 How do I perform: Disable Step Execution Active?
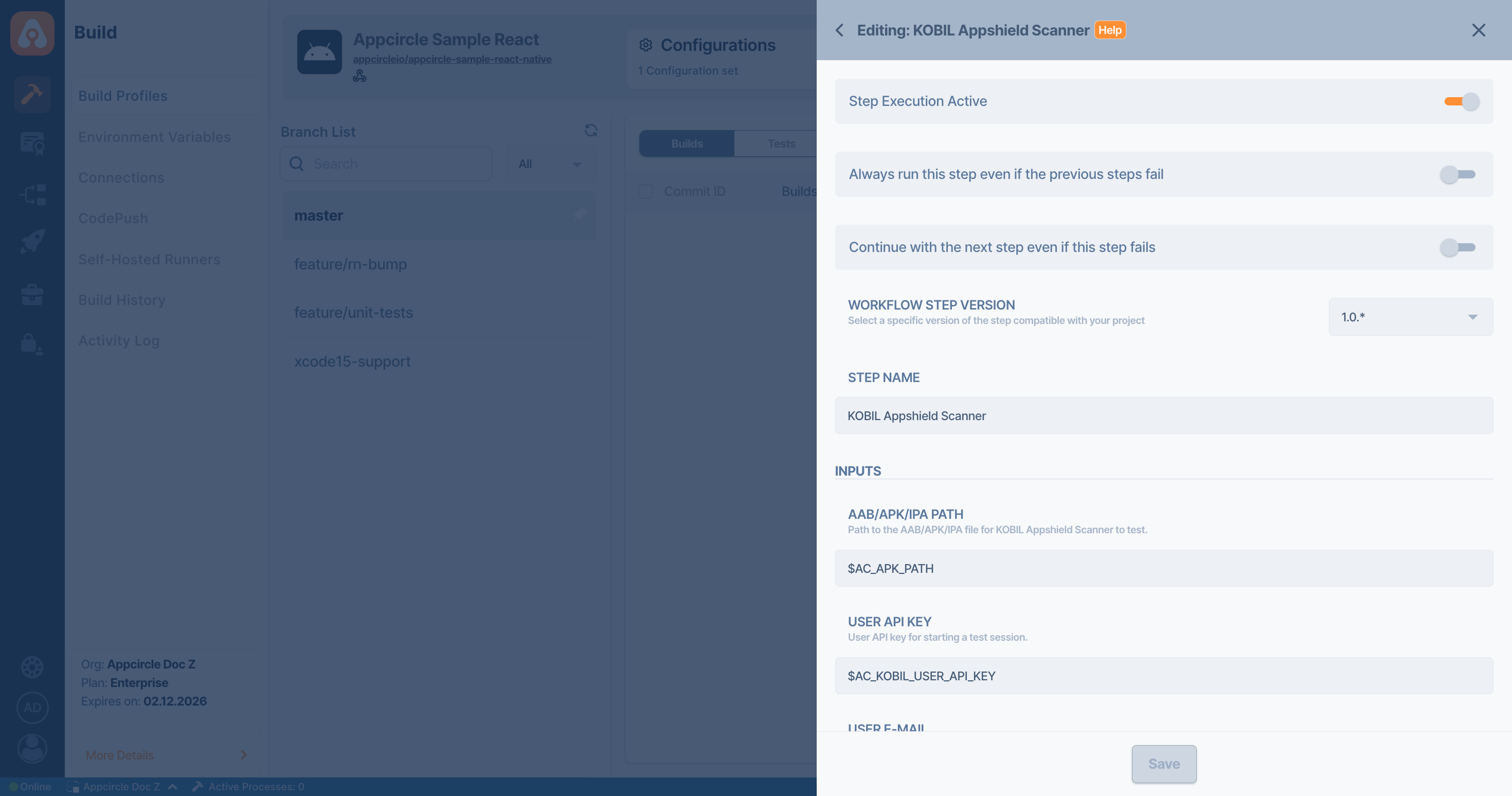[x=1462, y=101]
